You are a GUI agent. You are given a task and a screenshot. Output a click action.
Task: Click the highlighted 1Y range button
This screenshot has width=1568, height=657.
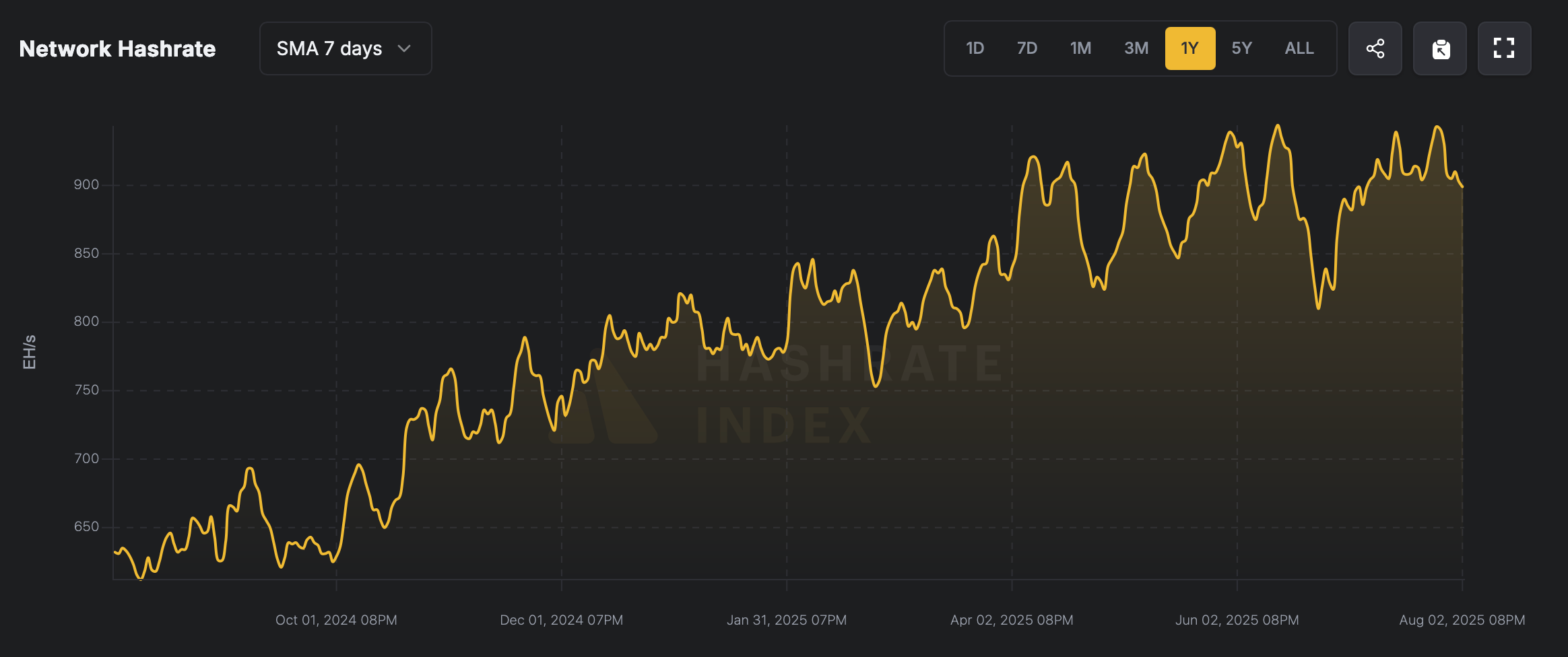[x=1190, y=48]
